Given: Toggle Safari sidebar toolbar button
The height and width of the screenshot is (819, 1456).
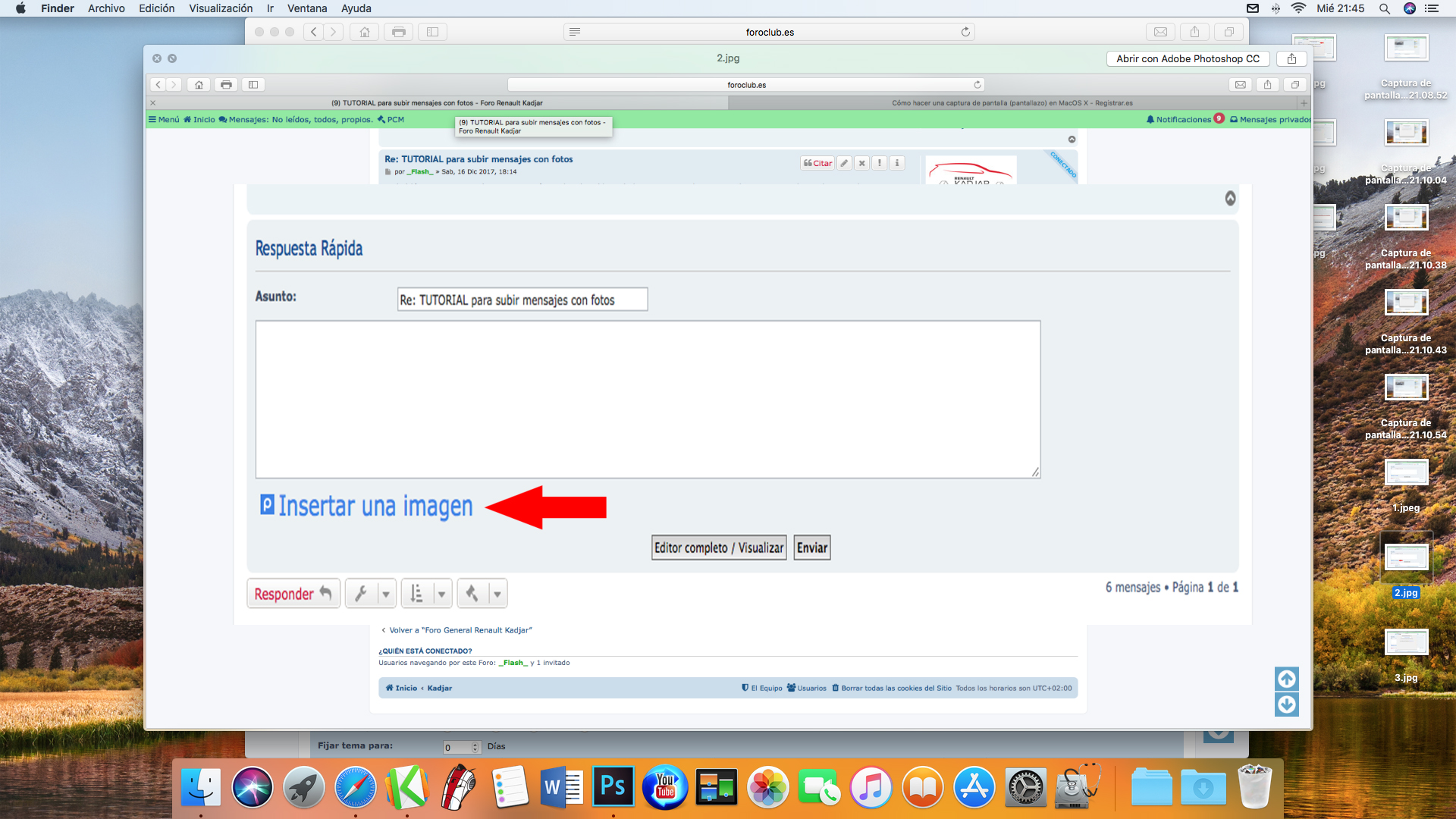Looking at the screenshot, I should click(433, 32).
